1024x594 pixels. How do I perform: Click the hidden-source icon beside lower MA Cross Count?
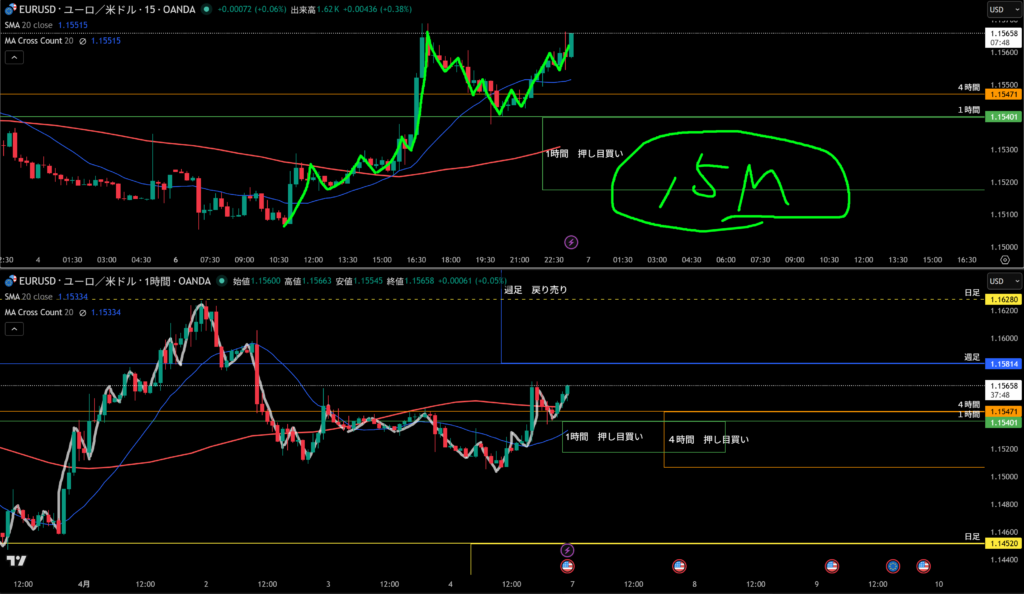82,313
